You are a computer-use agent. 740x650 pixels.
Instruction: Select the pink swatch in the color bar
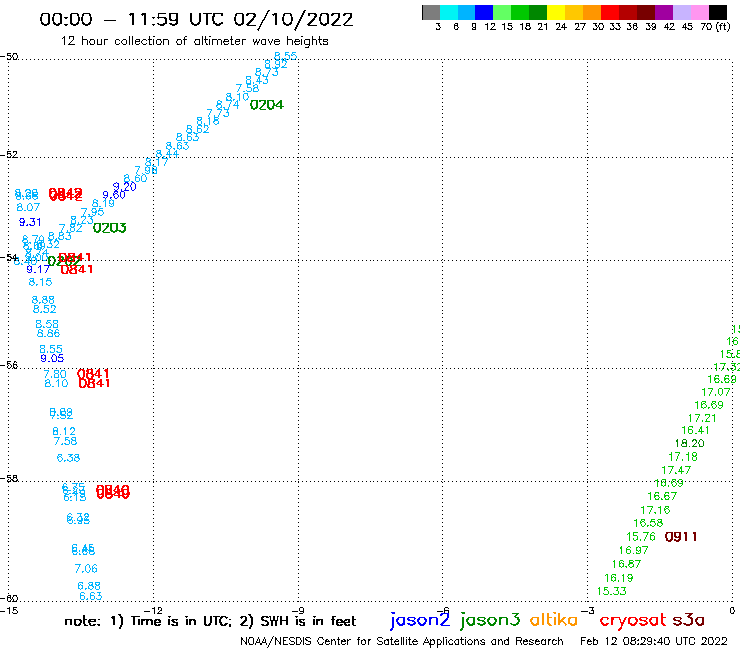(699, 12)
